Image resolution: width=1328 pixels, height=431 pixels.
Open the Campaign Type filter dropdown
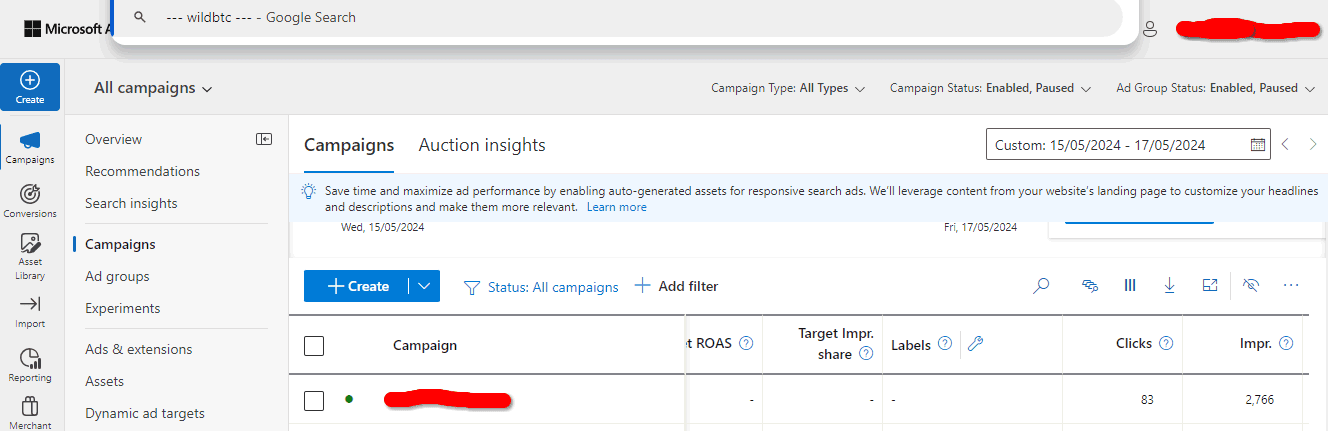pos(788,88)
